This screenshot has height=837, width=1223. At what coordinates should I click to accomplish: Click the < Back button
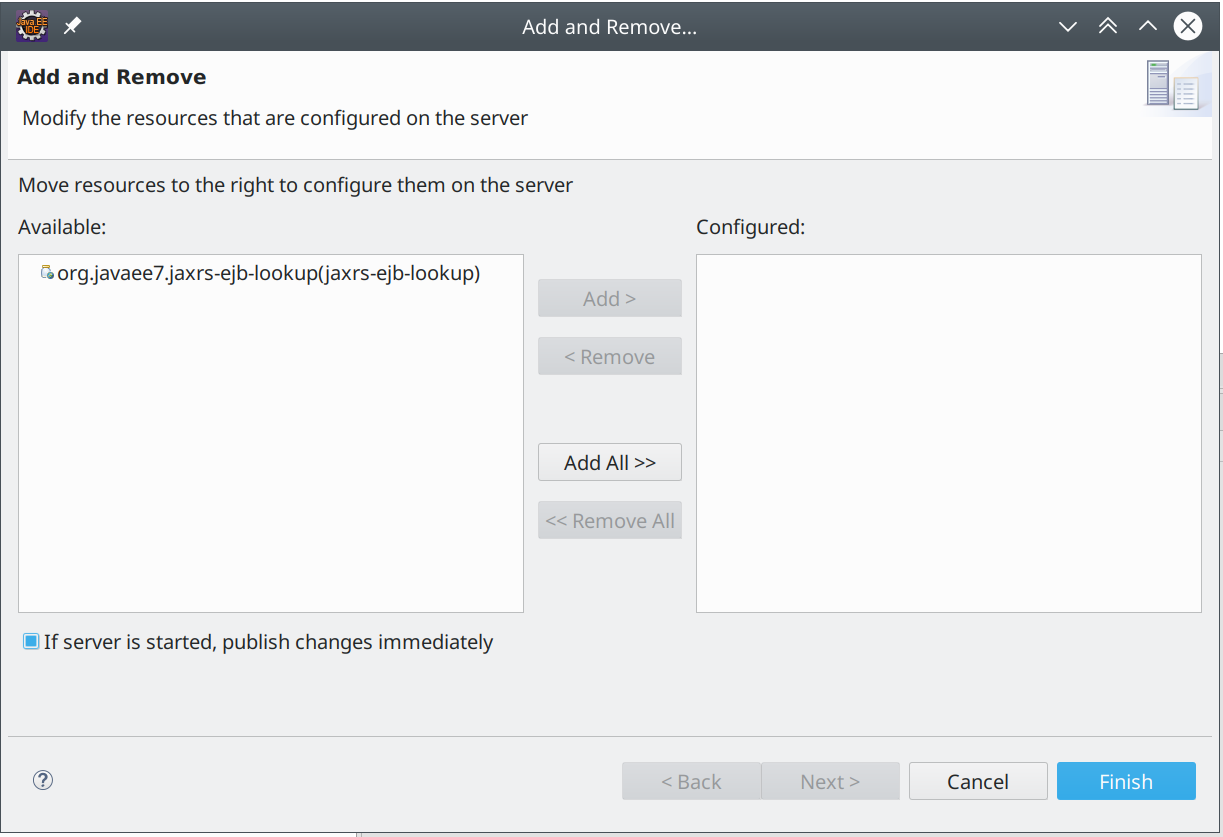tap(691, 781)
